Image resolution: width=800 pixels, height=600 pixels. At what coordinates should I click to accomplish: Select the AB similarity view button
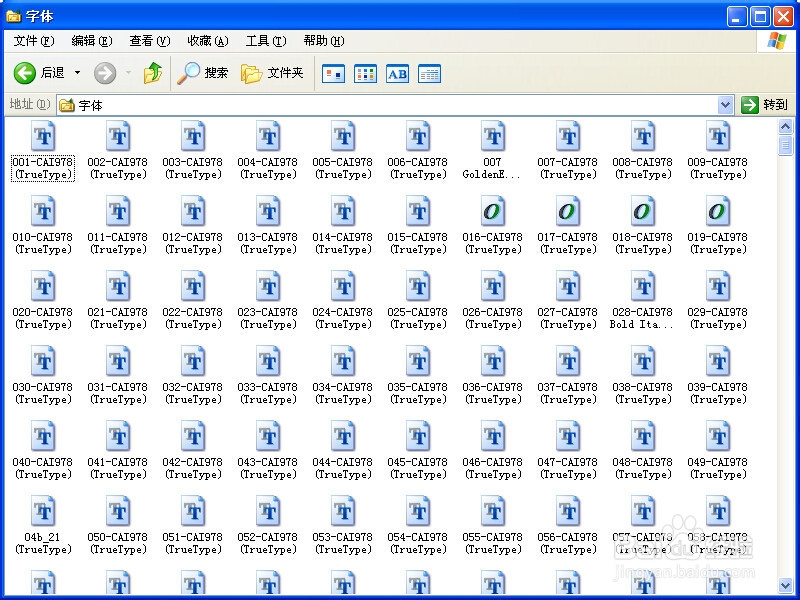397,74
